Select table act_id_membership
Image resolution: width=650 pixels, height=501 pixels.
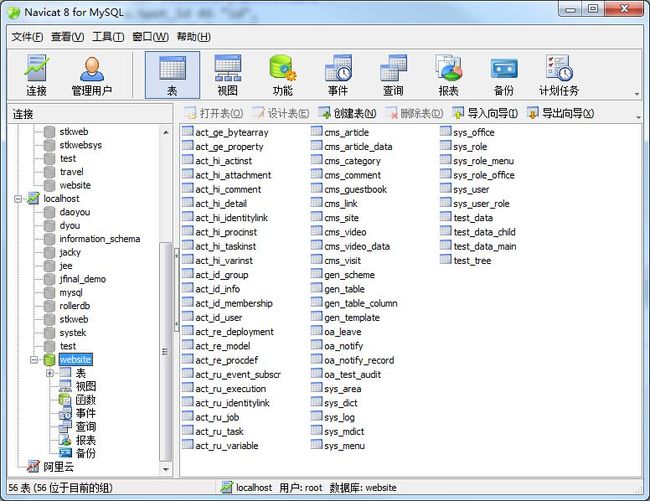point(234,303)
